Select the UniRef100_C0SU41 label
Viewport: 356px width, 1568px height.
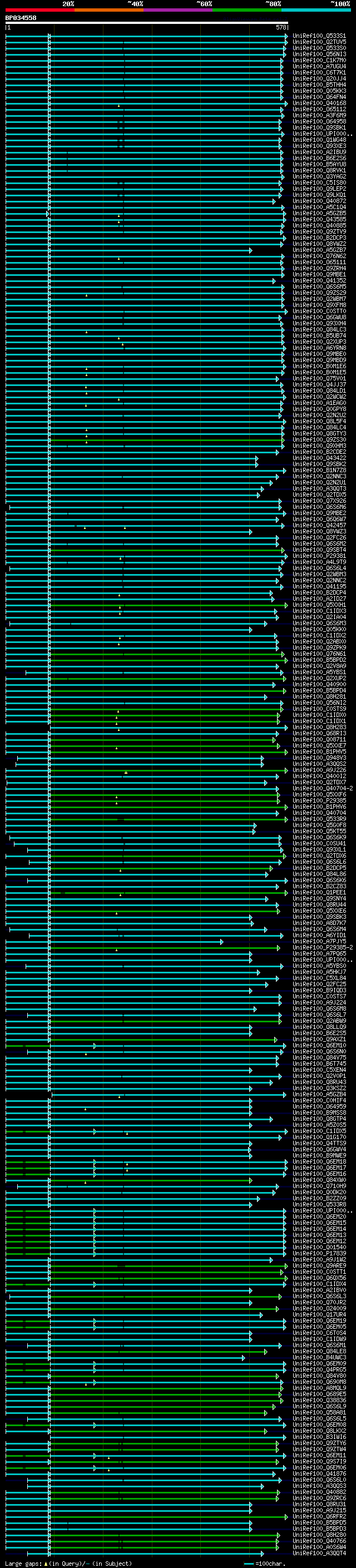pos(319,844)
